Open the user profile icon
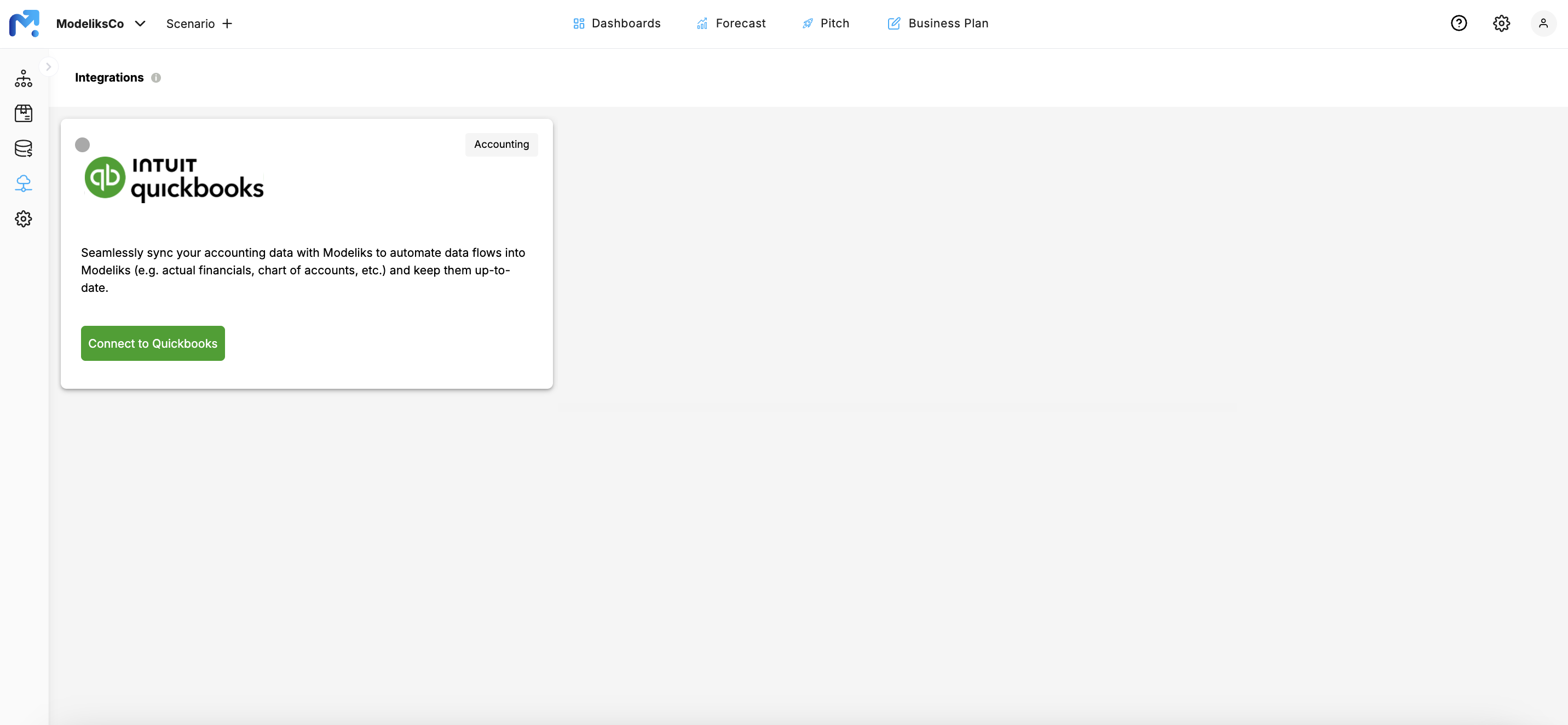Viewport: 1568px width, 725px height. click(x=1544, y=22)
